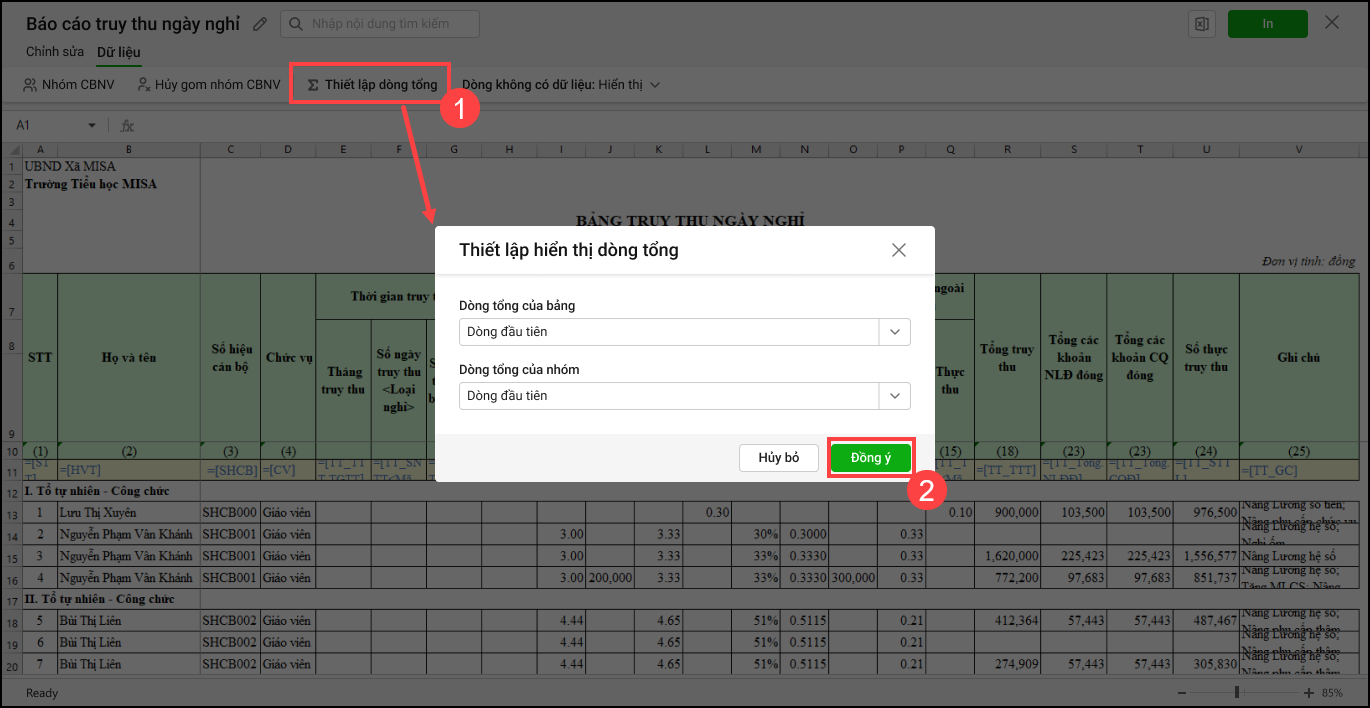Screen dimensions: 1370x708
Task: Click the fx formula icon
Action: [x=127, y=126]
